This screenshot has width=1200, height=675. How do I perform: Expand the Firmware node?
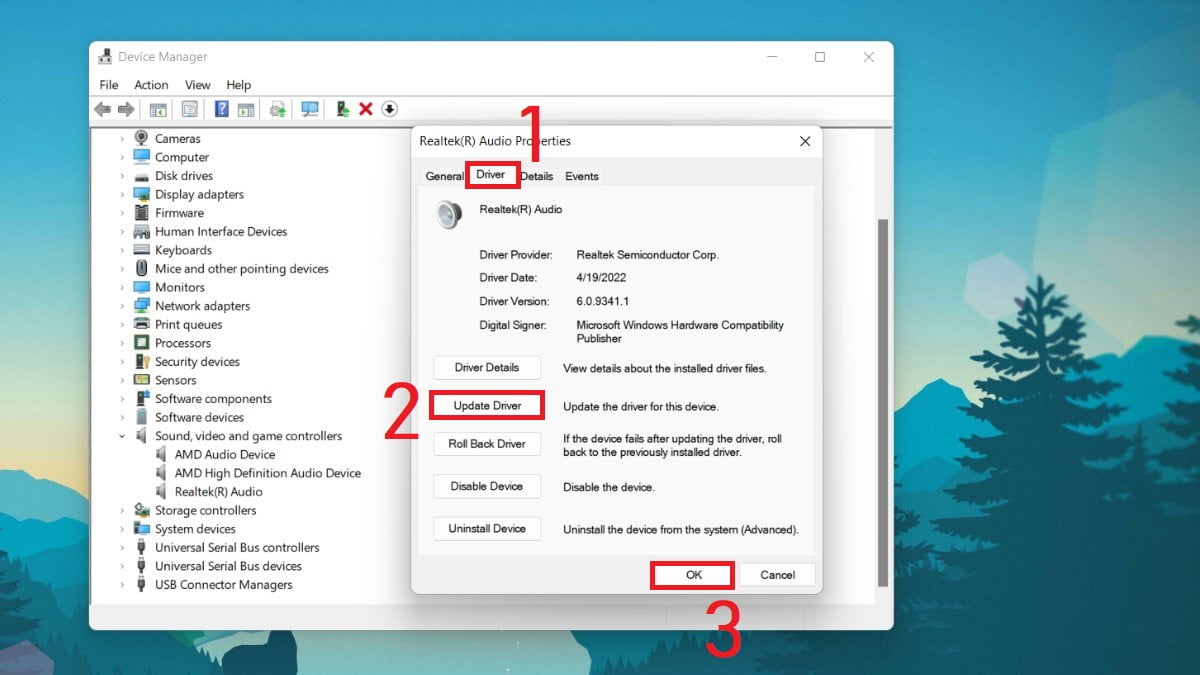tap(122, 213)
